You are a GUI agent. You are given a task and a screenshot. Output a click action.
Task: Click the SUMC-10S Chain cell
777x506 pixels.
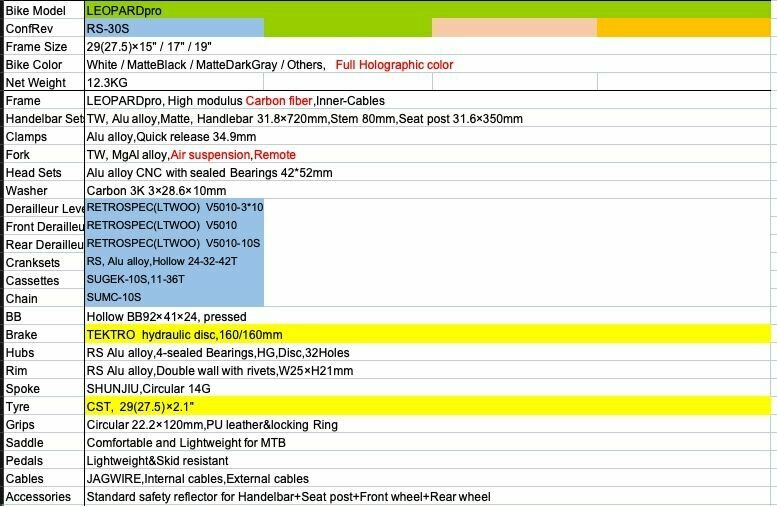click(174, 297)
